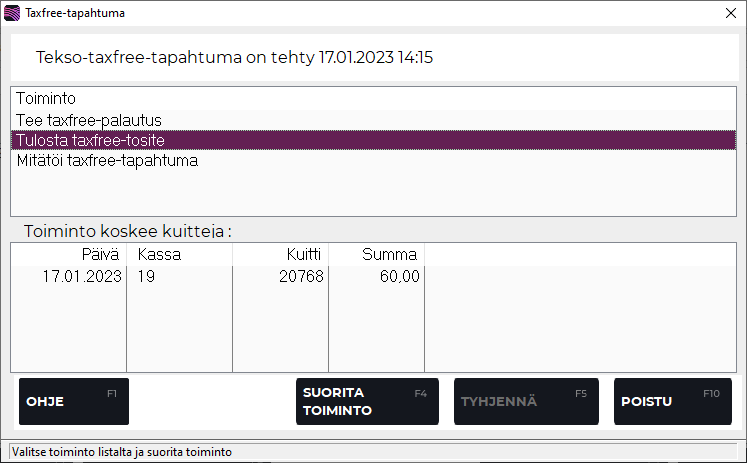Screen dimensions: 747x463
Task: Click the Taxfree-tapahtuma app icon in title bar
Action: point(12,14)
